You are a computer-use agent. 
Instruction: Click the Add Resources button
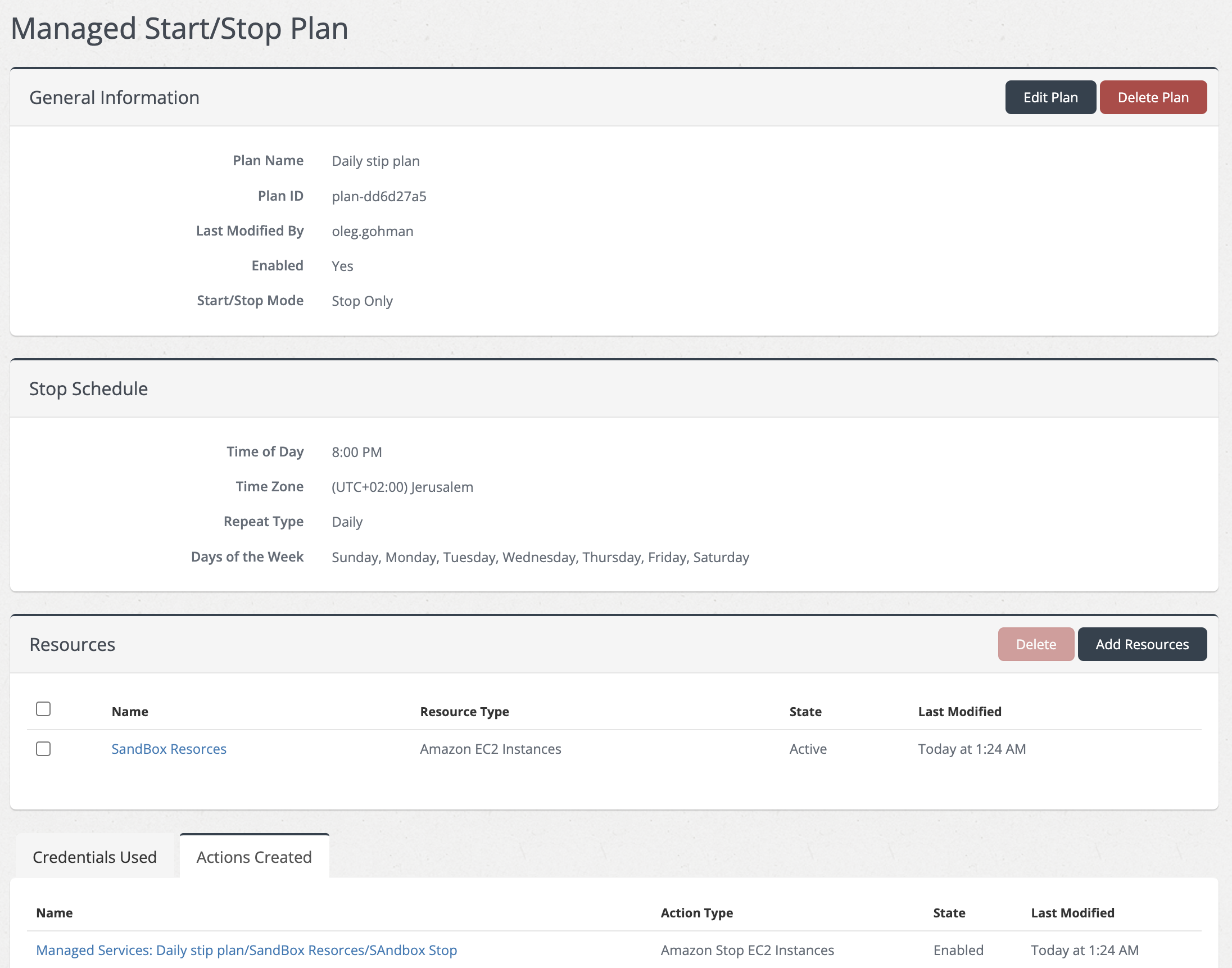click(1142, 644)
